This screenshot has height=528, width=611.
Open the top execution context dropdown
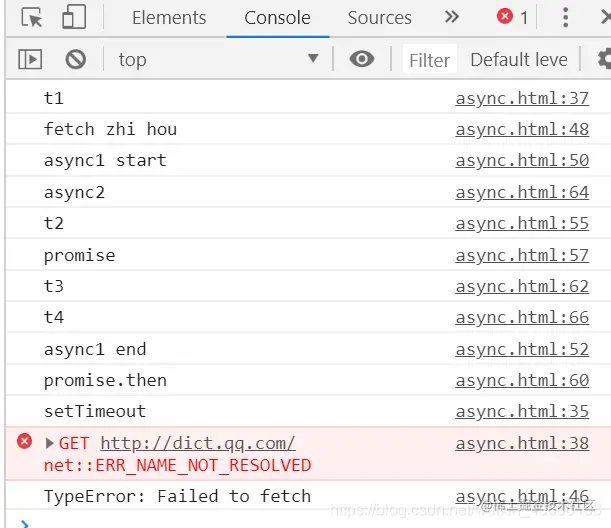click(x=218, y=60)
